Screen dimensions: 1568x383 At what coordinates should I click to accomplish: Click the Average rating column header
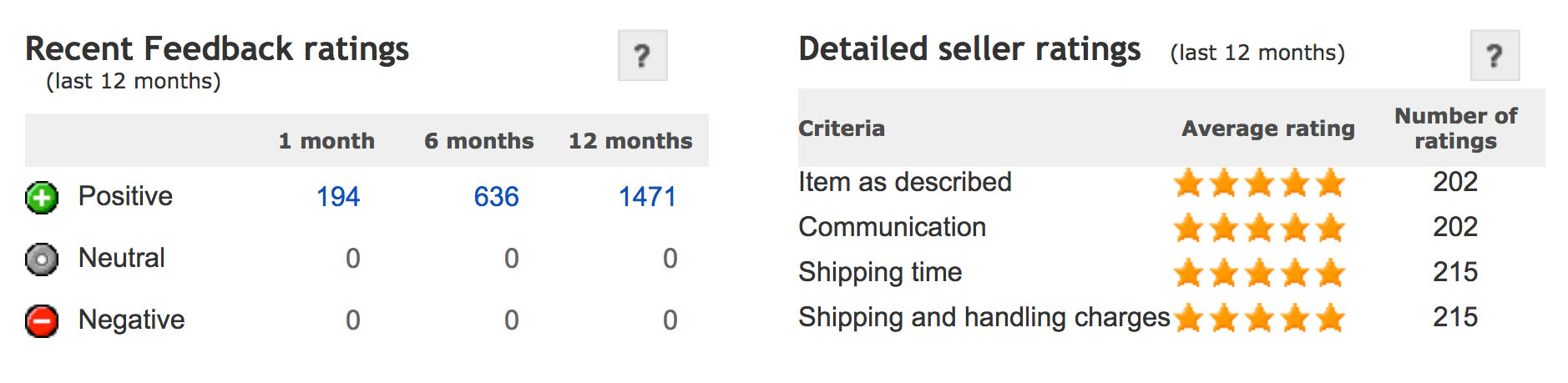pos(1268,129)
